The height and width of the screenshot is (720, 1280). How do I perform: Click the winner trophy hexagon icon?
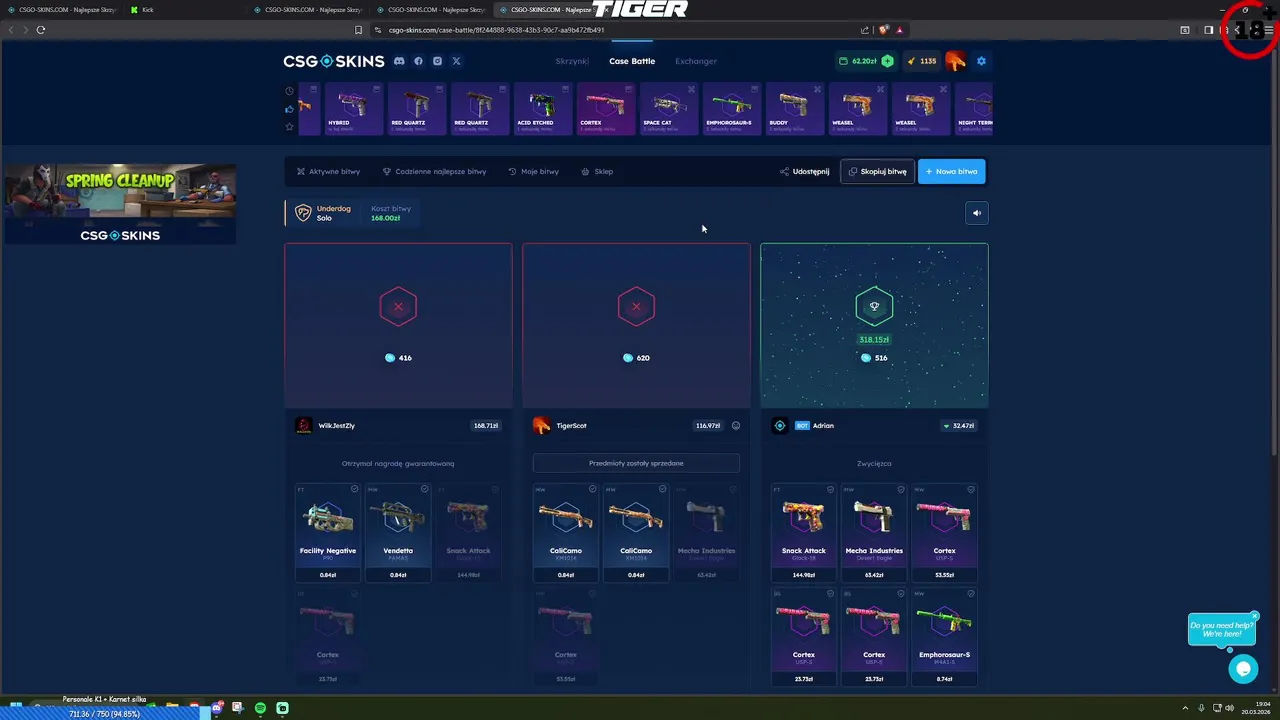pos(874,307)
